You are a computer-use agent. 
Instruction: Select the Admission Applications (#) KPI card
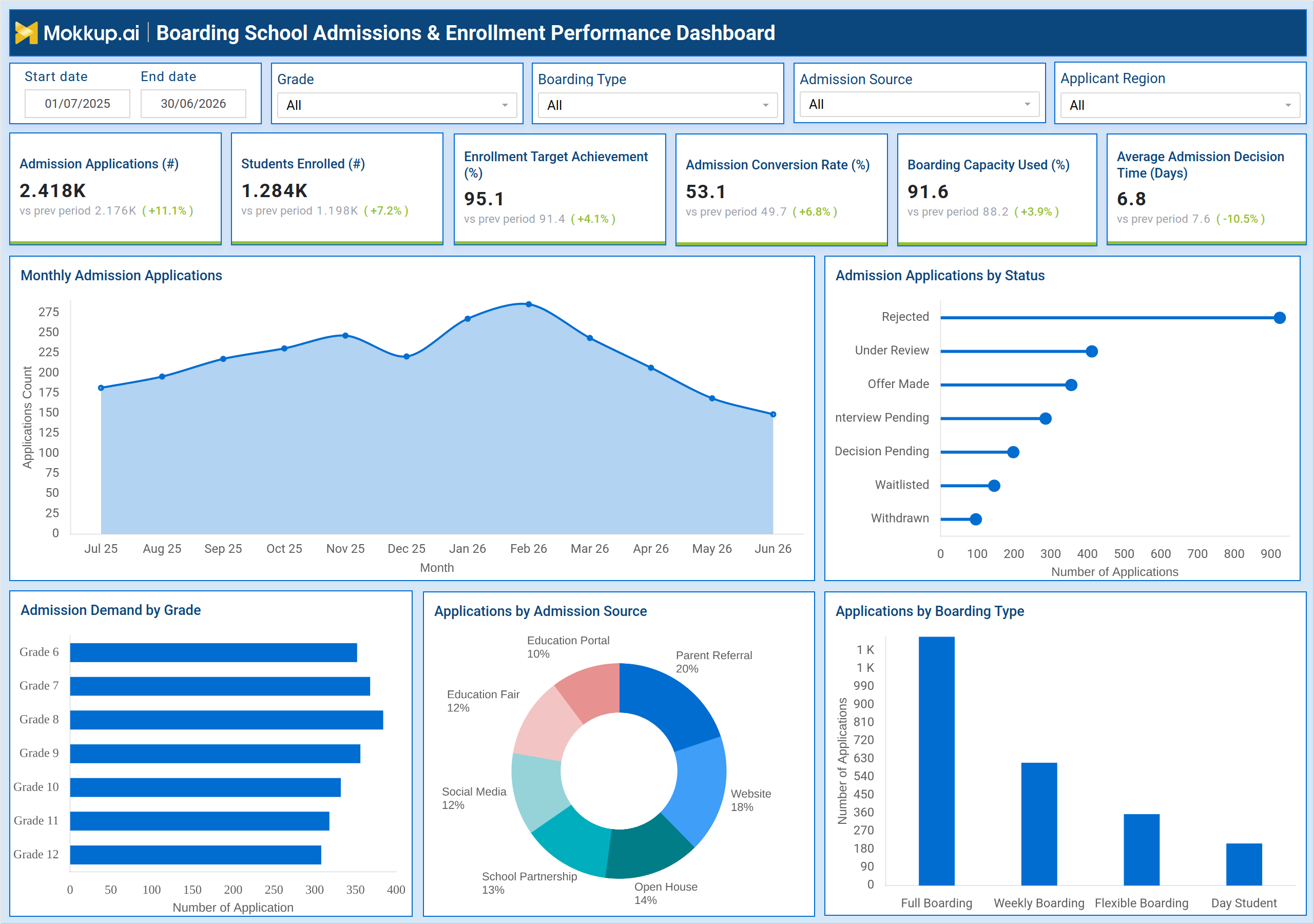tap(115, 188)
